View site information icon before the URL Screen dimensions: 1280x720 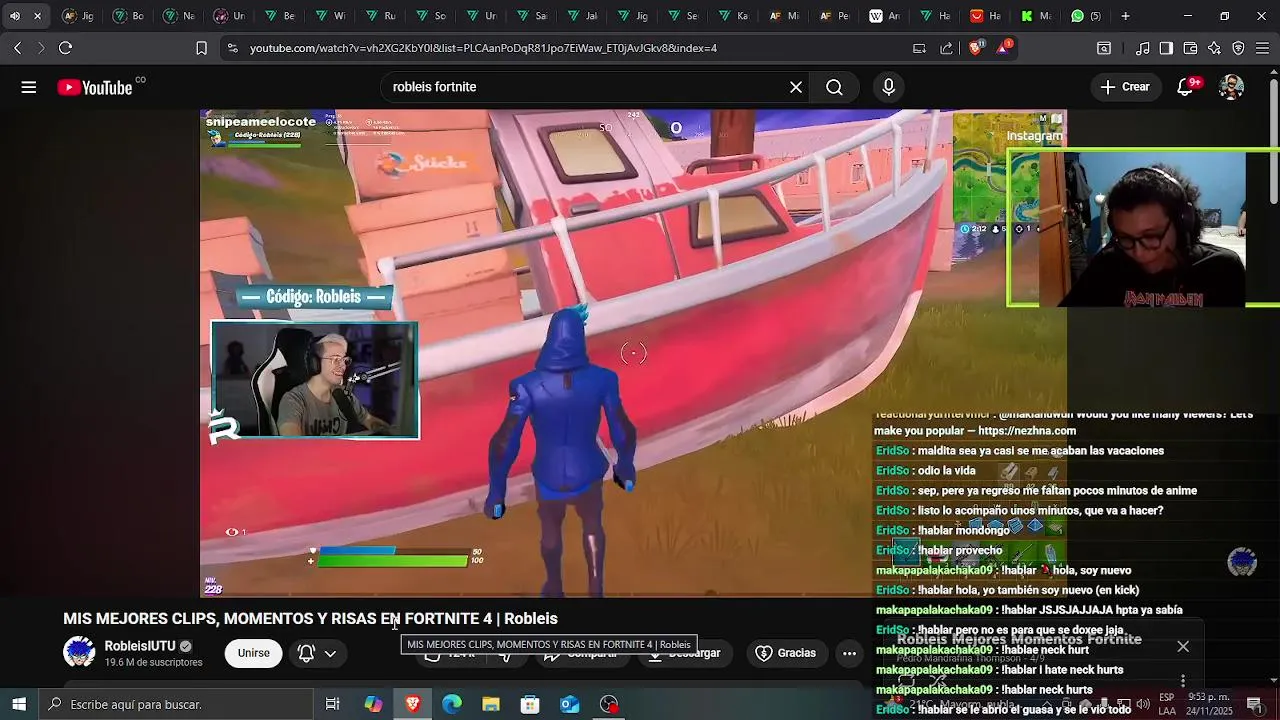pyautogui.click(x=232, y=48)
